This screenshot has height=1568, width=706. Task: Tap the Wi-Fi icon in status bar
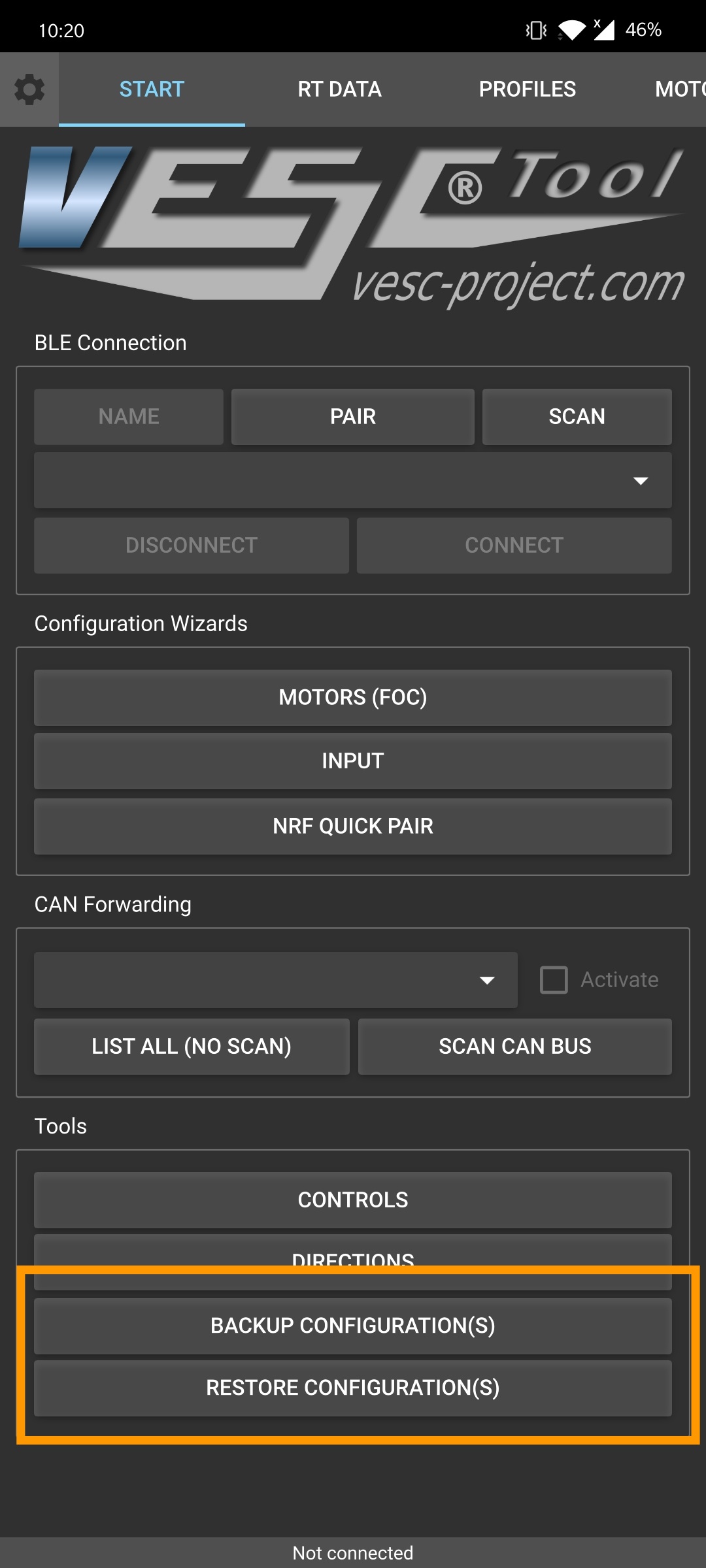click(572, 30)
